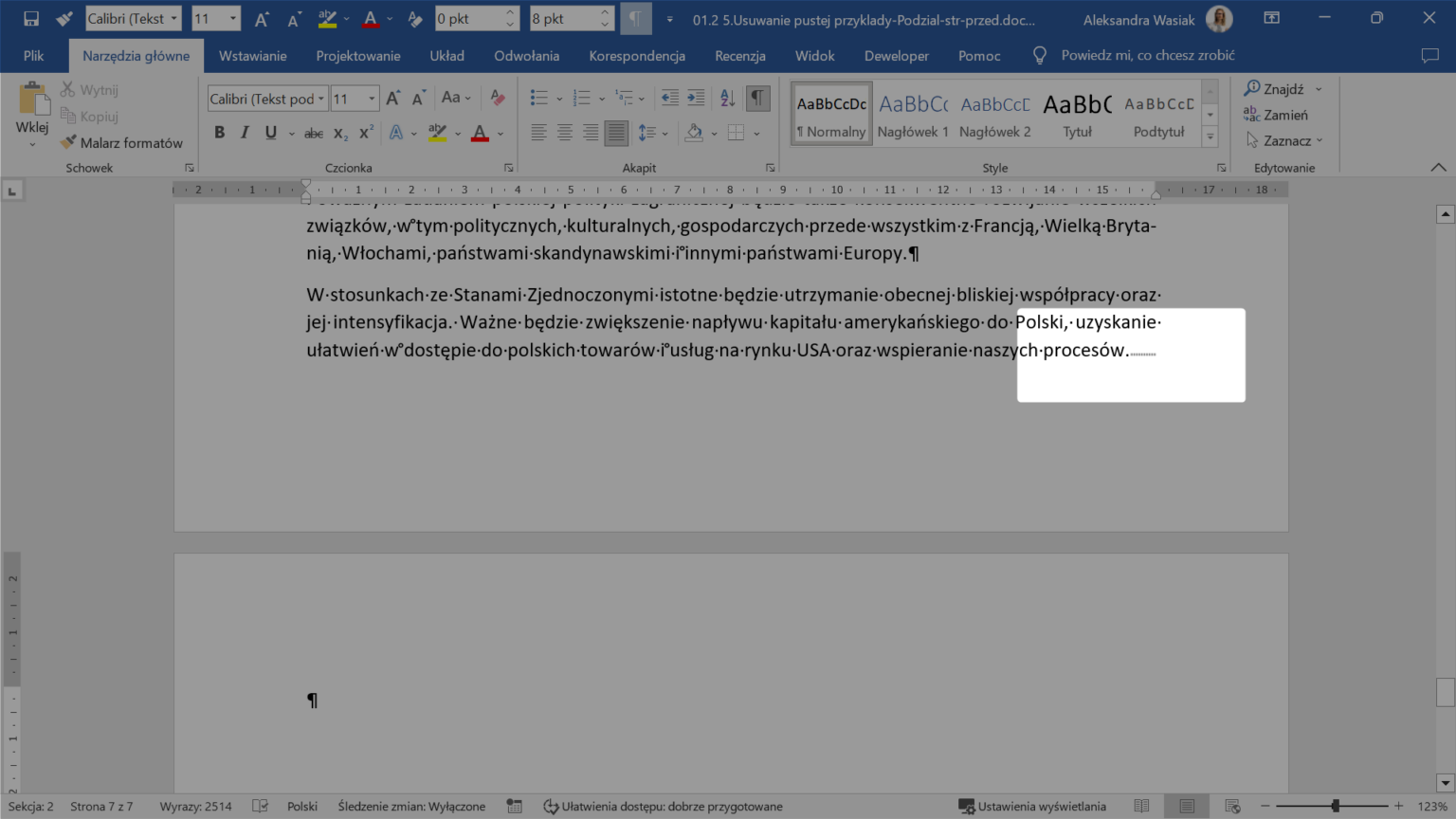The width and height of the screenshot is (1456, 819).
Task: Cut selection with Wytnij
Action: [x=89, y=89]
